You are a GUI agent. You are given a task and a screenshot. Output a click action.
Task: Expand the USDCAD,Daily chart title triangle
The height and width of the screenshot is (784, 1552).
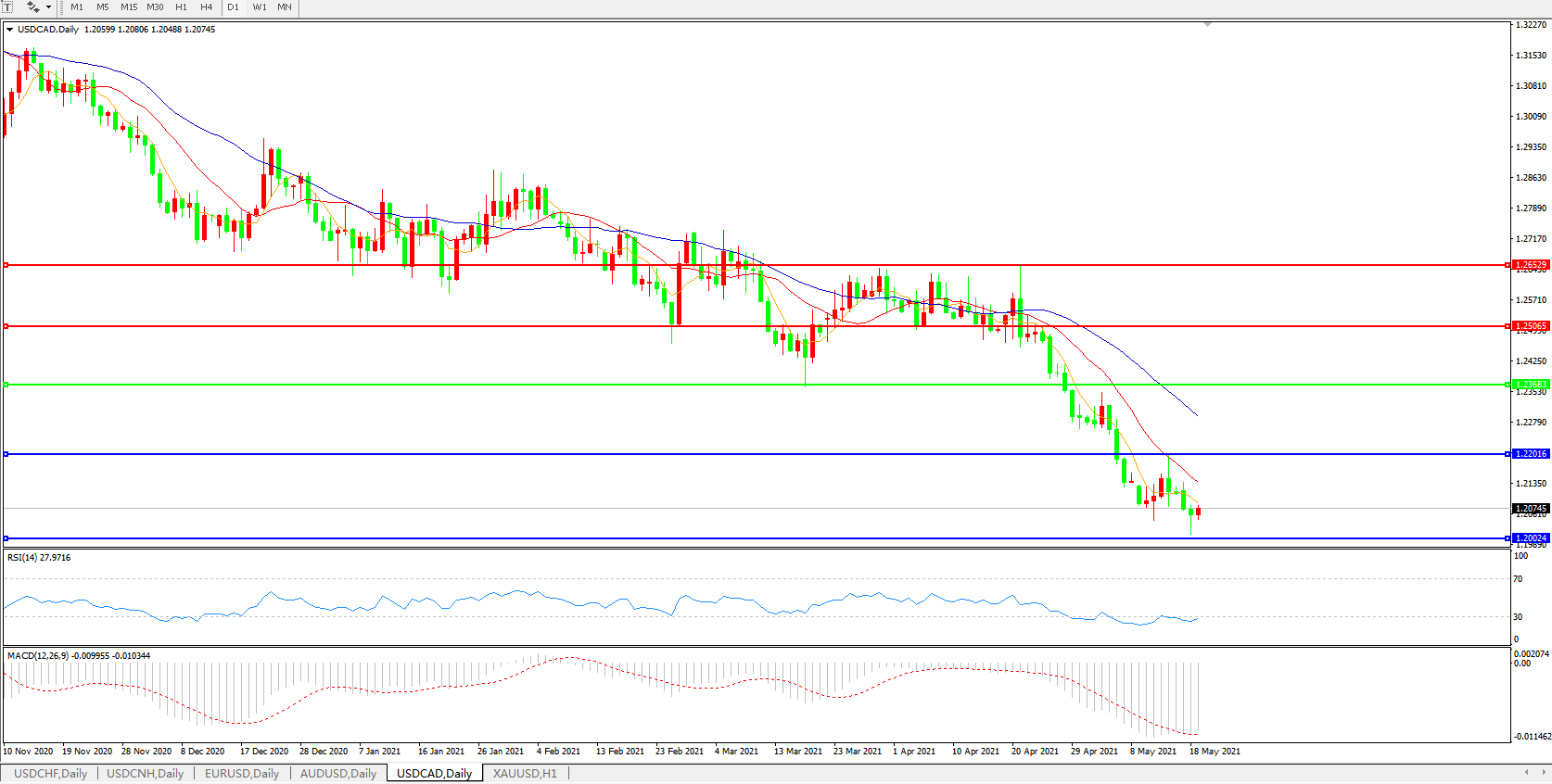[9, 30]
